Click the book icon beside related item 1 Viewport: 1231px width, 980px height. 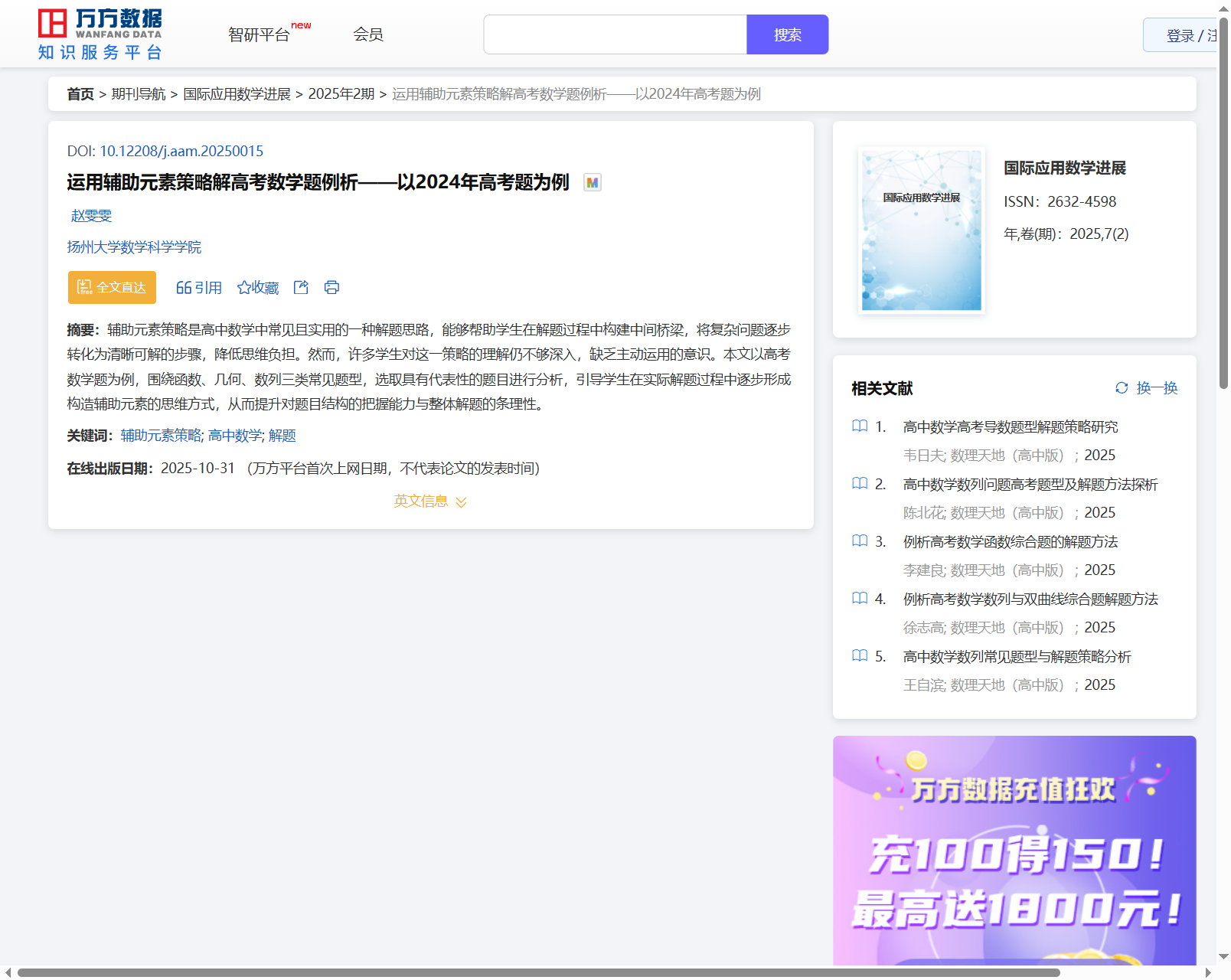click(x=860, y=426)
